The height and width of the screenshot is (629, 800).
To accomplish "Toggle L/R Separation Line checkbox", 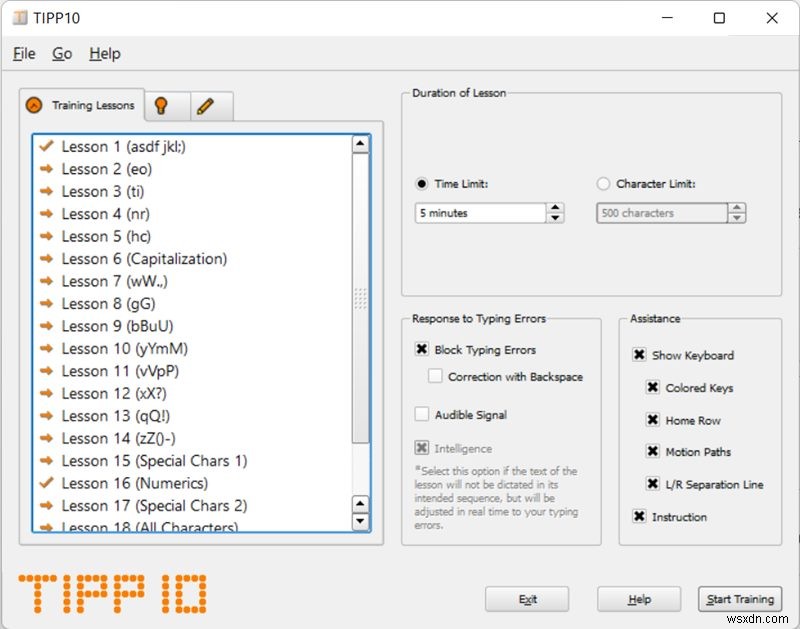I will click(653, 484).
